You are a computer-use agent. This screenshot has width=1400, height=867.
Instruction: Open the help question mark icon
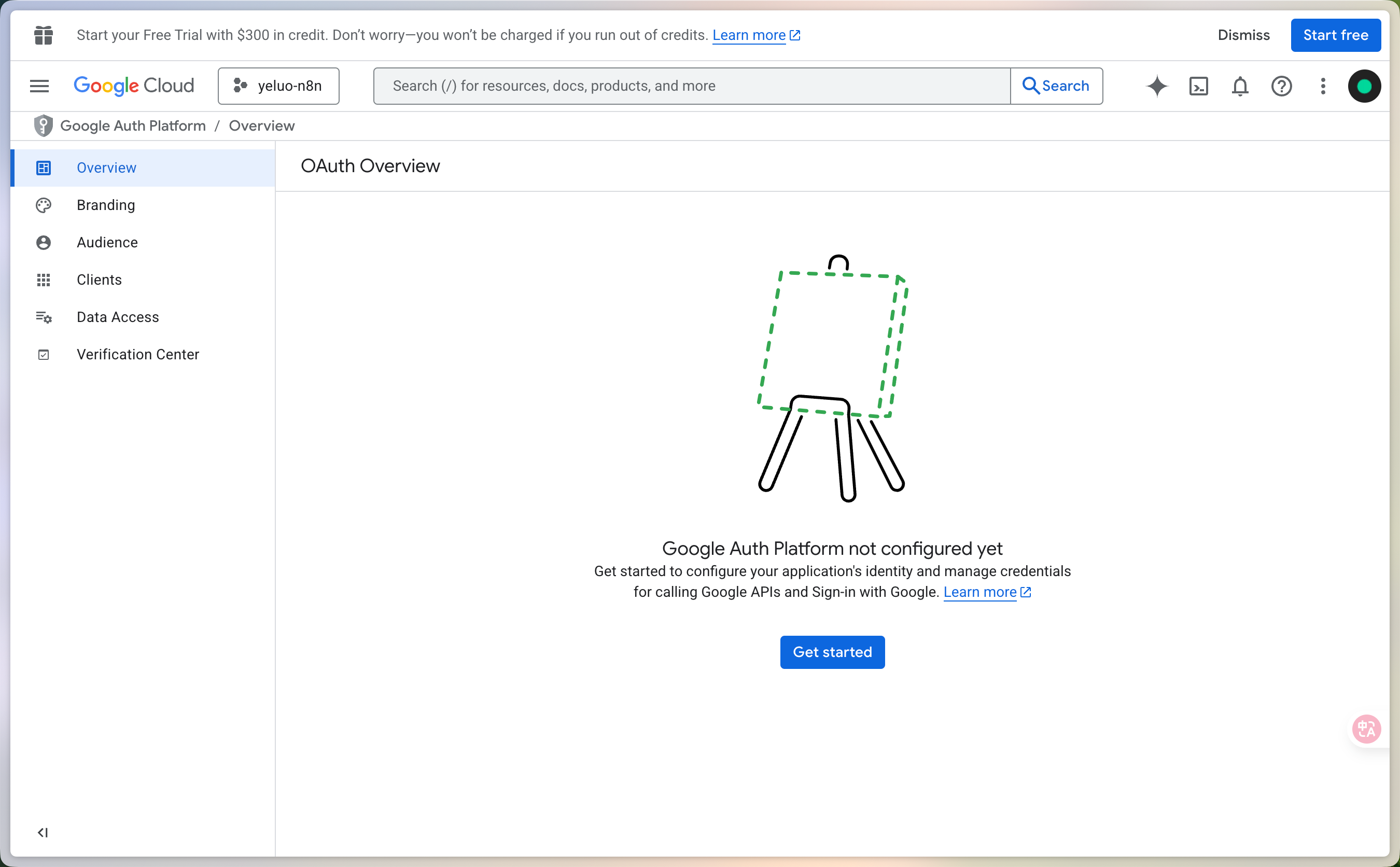click(x=1281, y=86)
